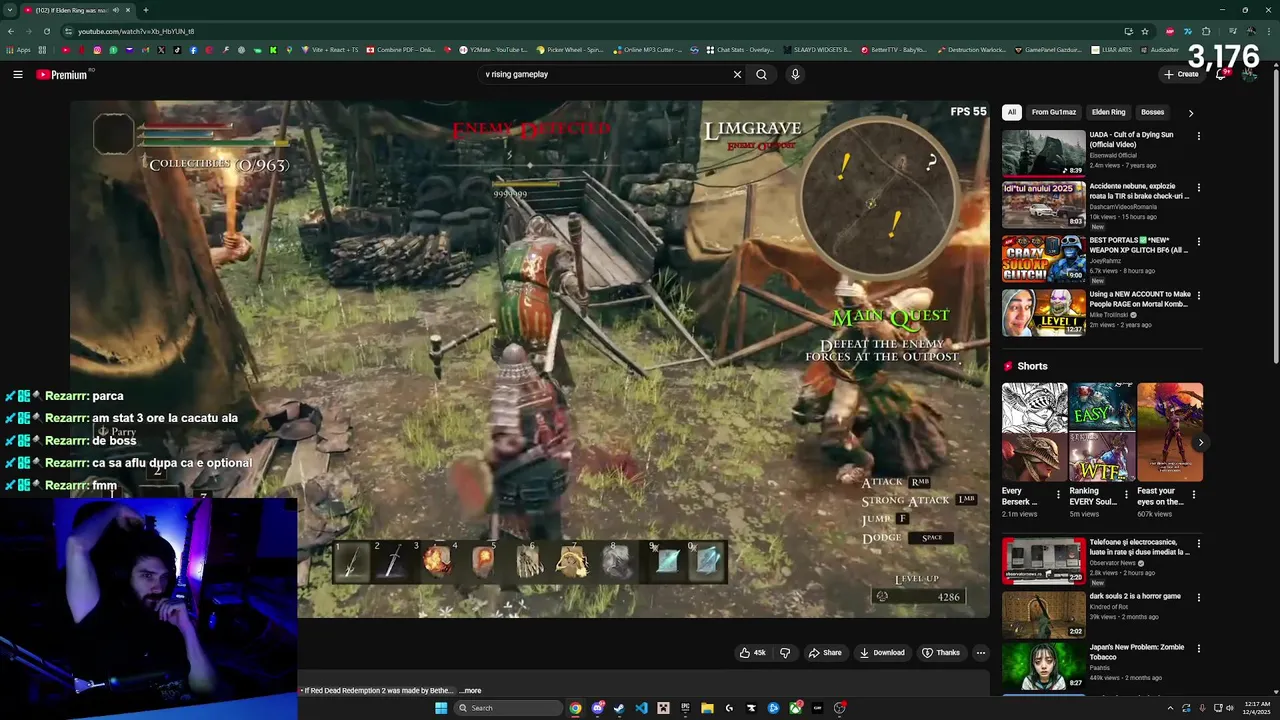Open the tab search dropdown arrow

click(9, 10)
